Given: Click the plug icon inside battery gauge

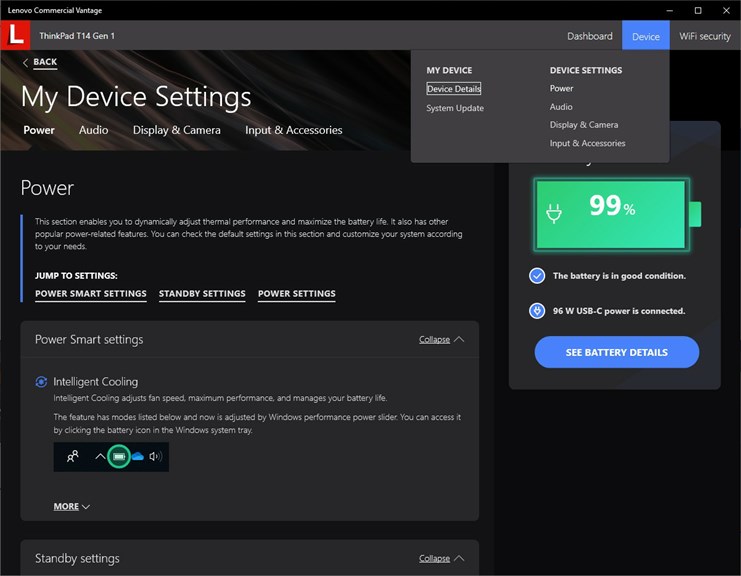Looking at the screenshot, I should point(554,213).
